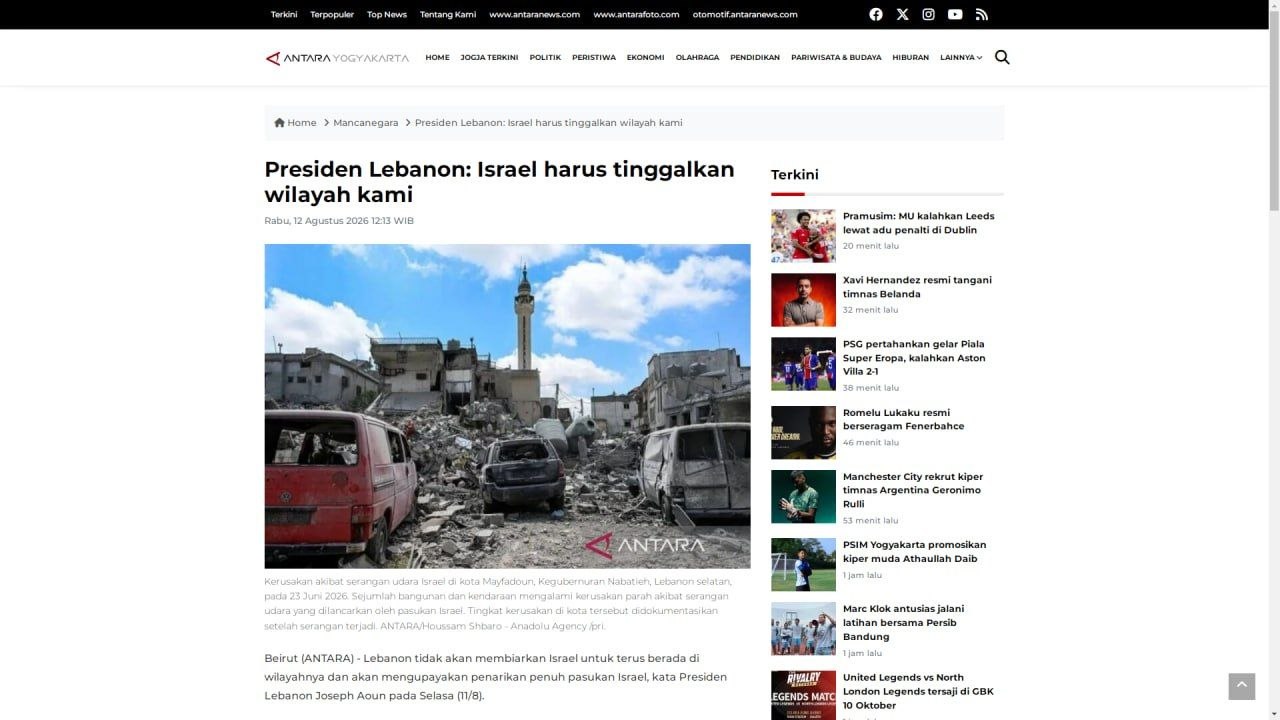1280x720 pixels.
Task: Click the photo caption starting 'Kerusakan akibat serangan'
Action: point(498,603)
